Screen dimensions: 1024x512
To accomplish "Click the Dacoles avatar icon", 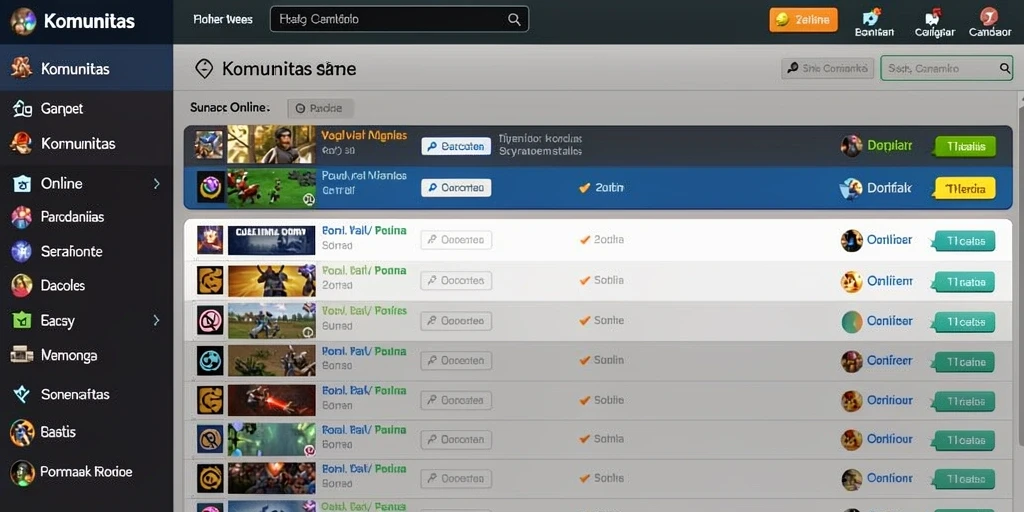I will 22,285.
